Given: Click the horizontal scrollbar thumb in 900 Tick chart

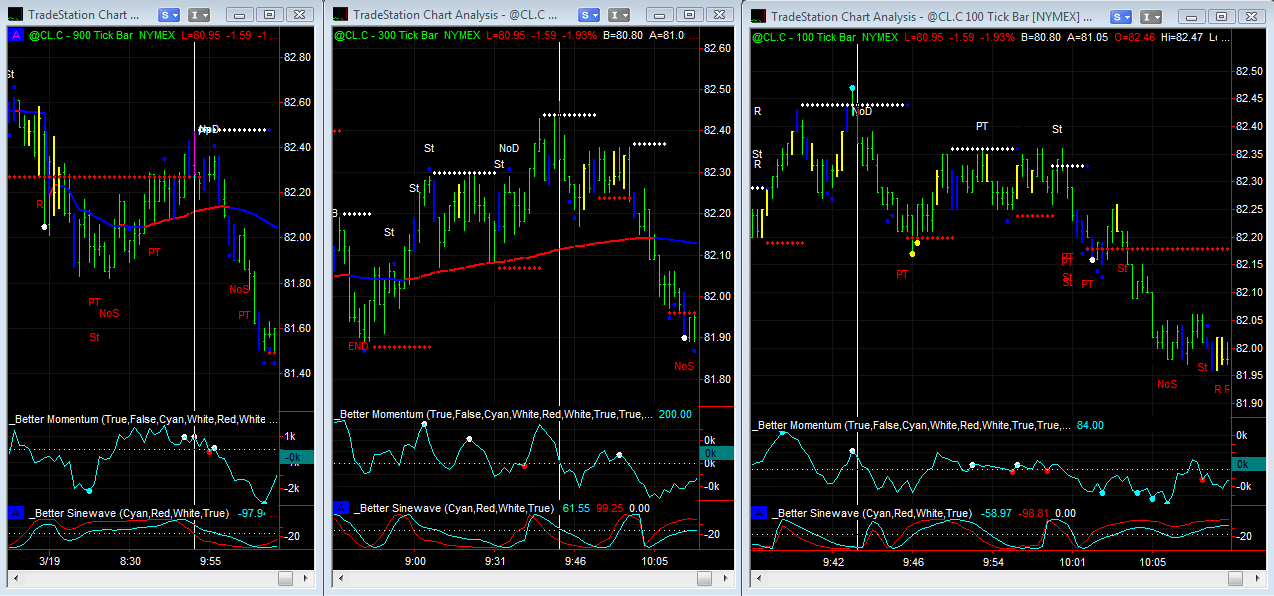Looking at the screenshot, I should point(285,577).
